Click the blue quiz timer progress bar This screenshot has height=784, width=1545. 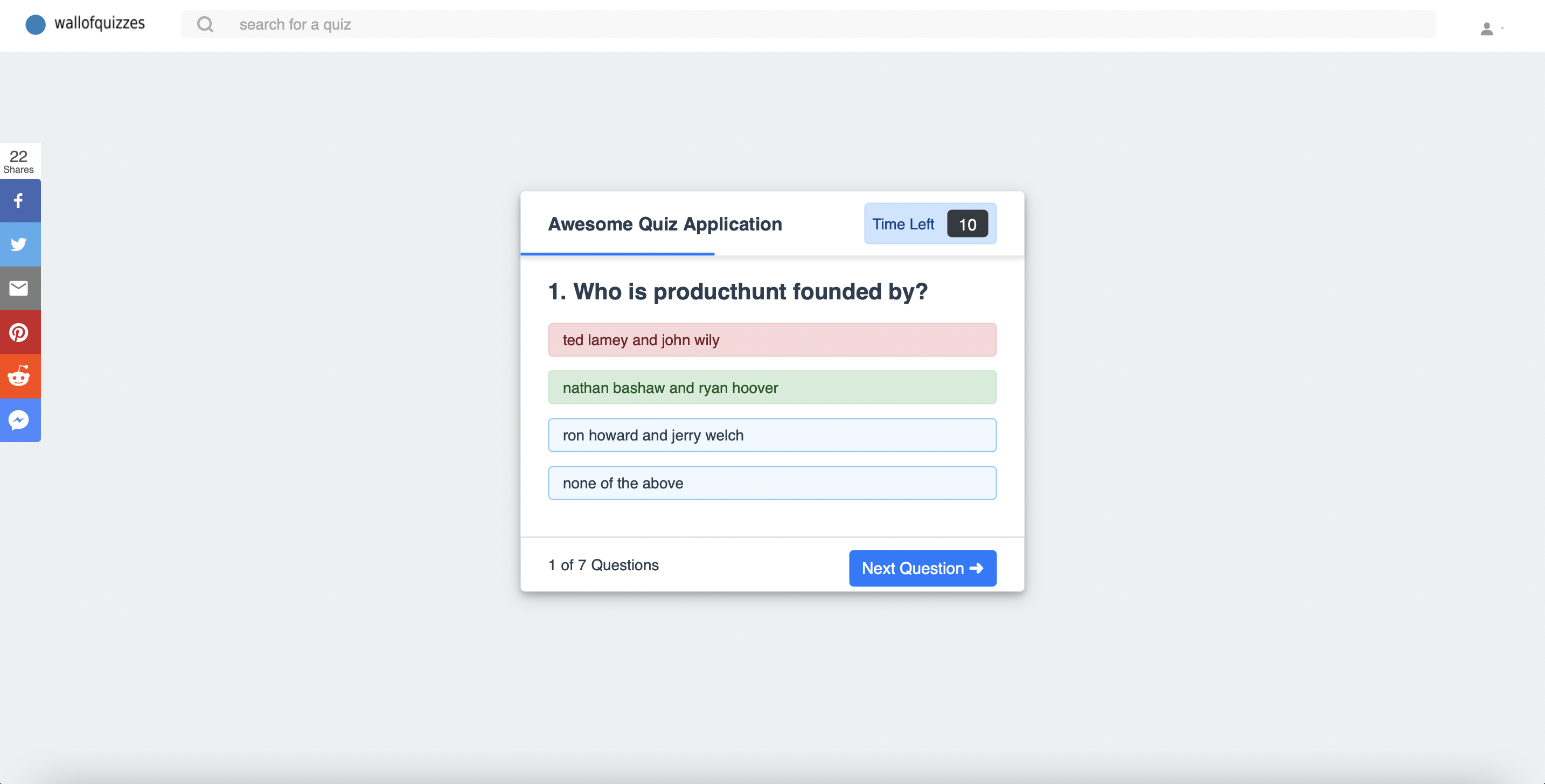coord(617,254)
